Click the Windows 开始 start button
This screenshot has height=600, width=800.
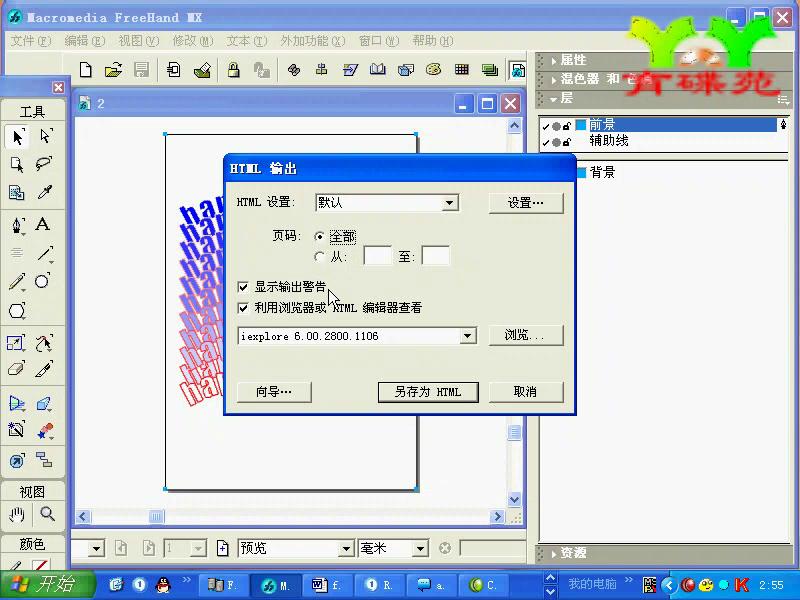(x=47, y=584)
